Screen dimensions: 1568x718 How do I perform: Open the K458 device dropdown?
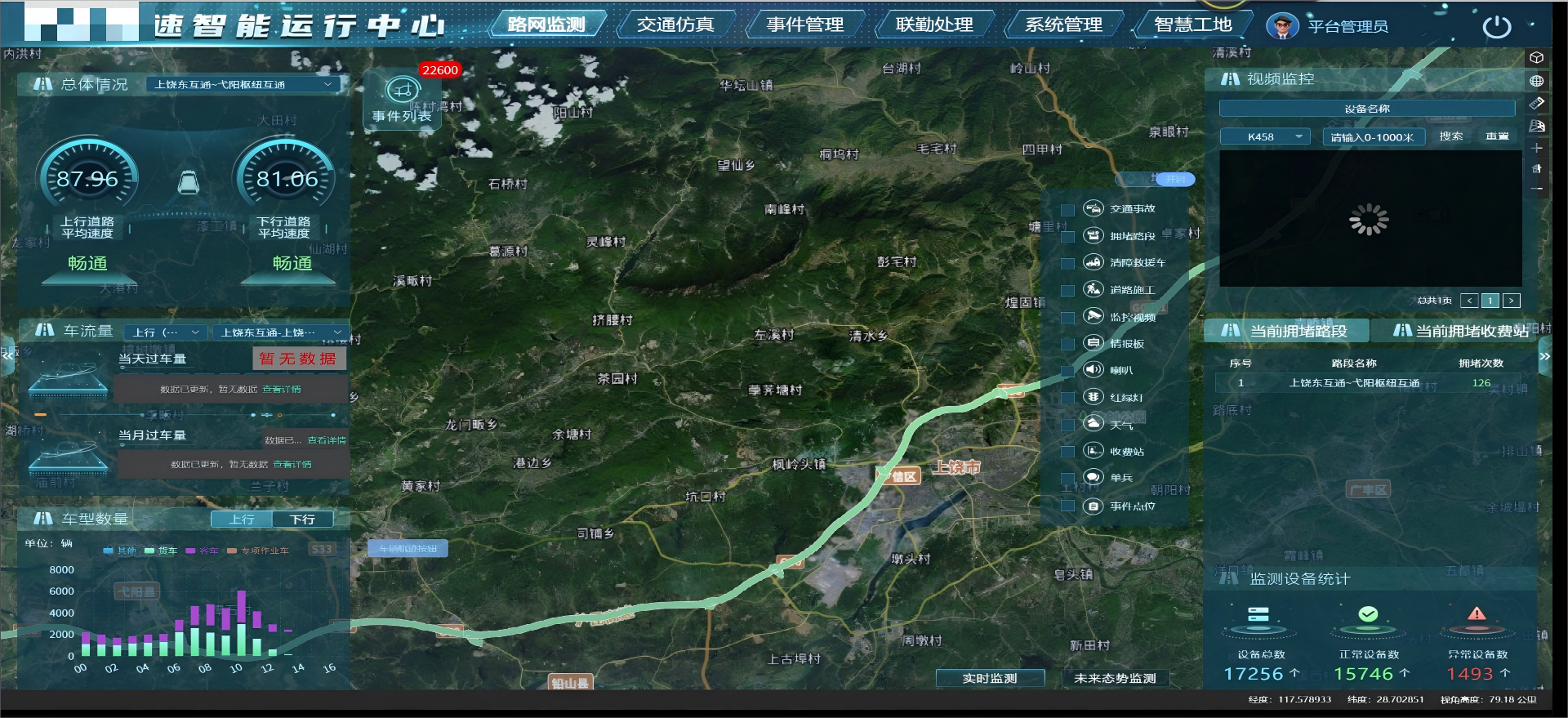pyautogui.click(x=1265, y=137)
